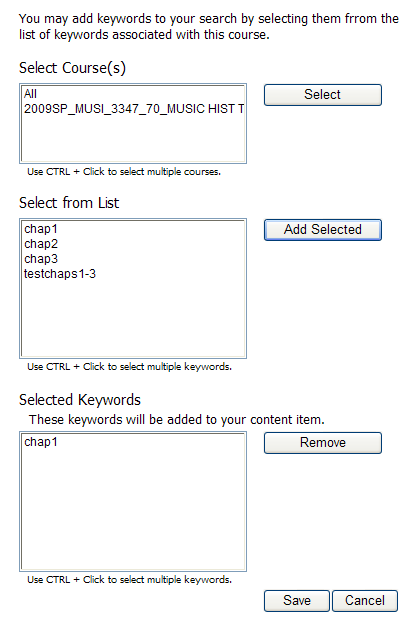Screen dimensions: 411x621
Task: Click the 'Selected Keywords' heading
Action: point(80,400)
